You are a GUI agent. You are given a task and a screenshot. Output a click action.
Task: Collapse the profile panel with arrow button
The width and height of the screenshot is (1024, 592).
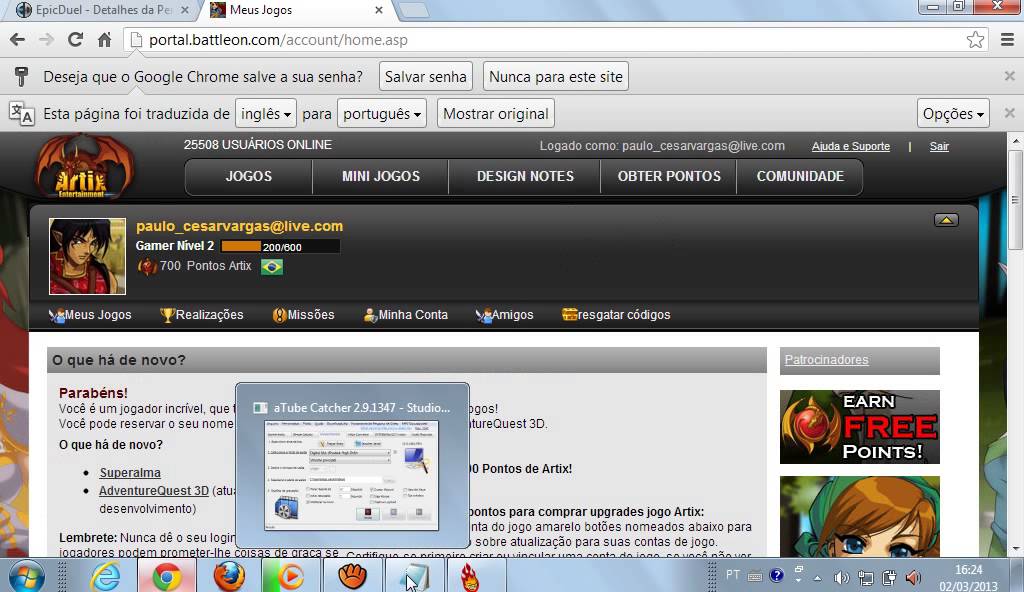946,220
